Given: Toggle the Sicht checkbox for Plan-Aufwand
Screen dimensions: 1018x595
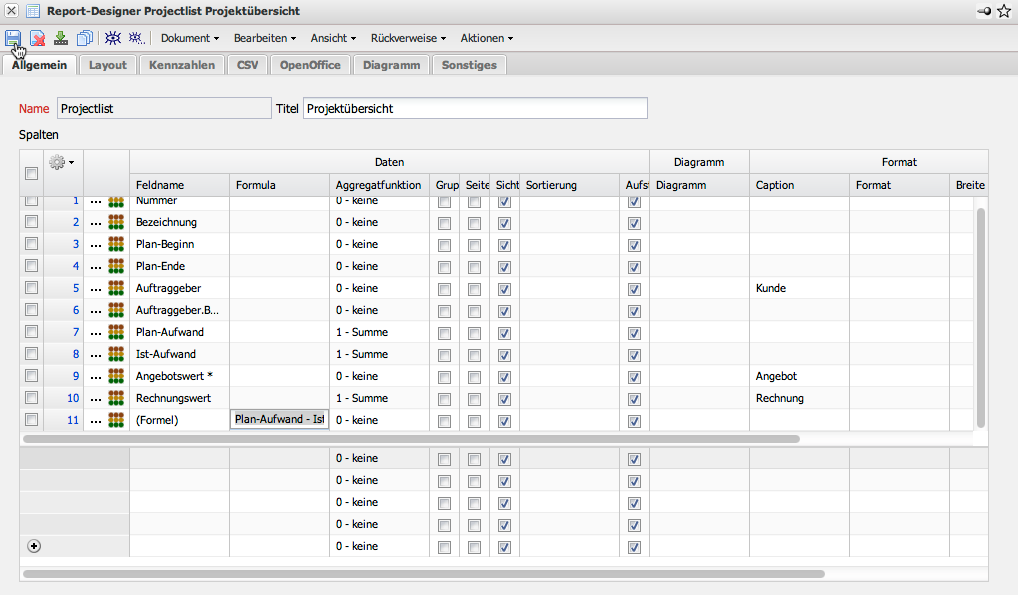Looking at the screenshot, I should point(504,332).
